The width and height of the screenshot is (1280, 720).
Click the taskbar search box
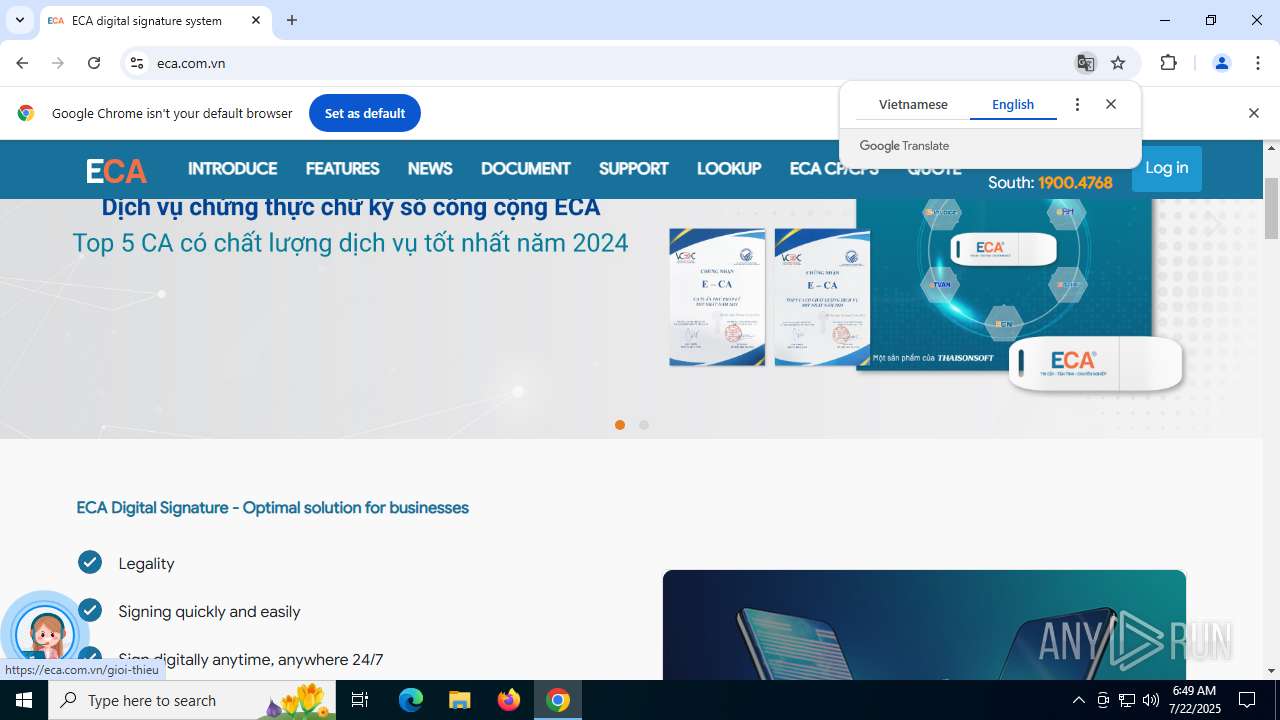click(x=192, y=700)
